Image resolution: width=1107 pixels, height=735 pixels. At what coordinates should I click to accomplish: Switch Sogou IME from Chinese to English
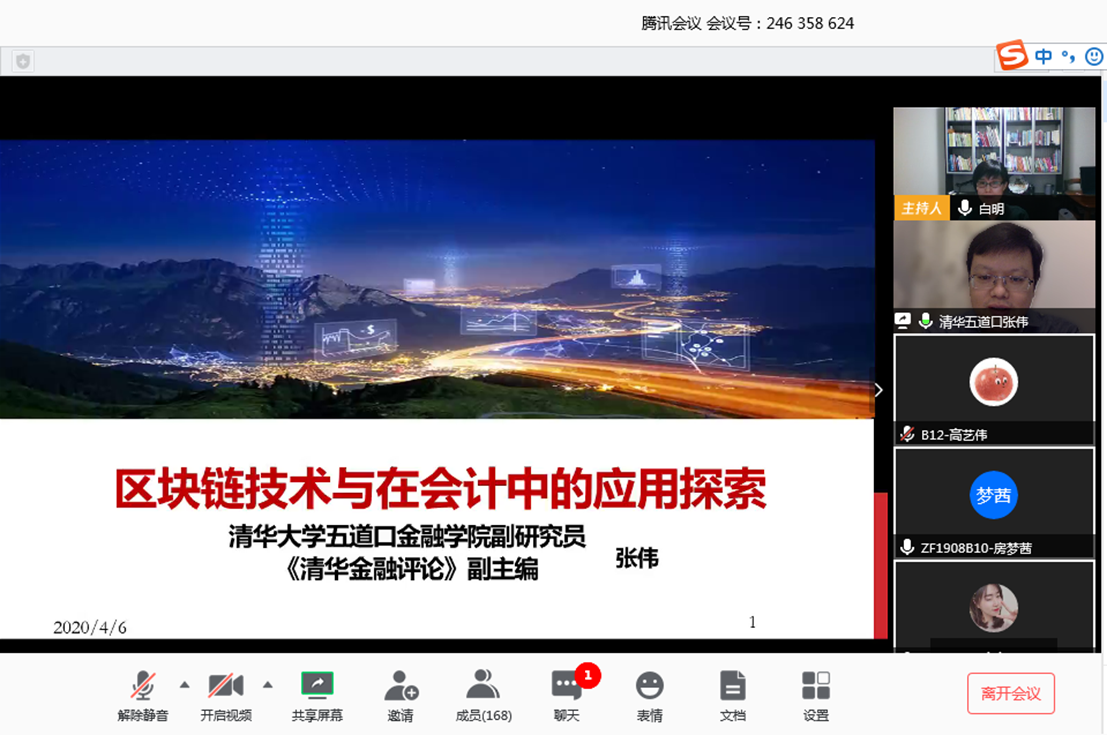[1043, 57]
